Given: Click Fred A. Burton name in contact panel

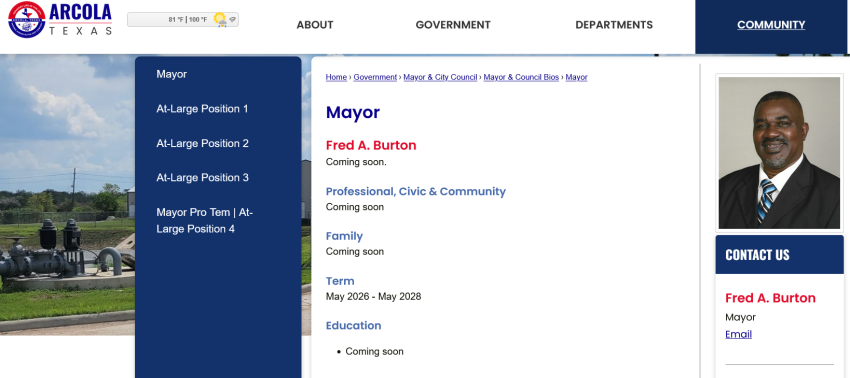Looking at the screenshot, I should 770,298.
